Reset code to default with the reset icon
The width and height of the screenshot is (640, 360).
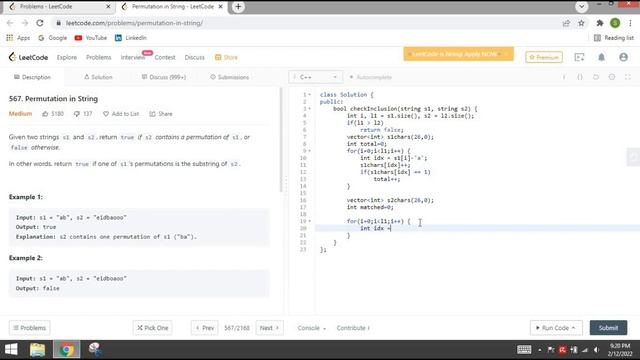pos(596,77)
